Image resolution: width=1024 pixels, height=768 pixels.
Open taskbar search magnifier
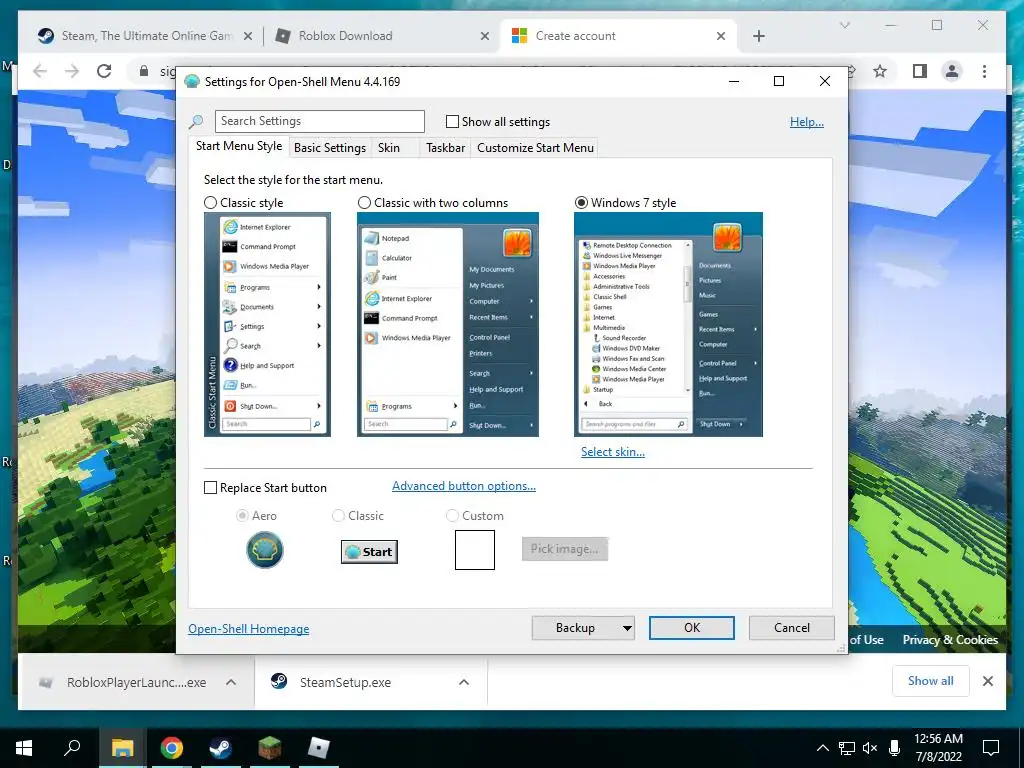tap(72, 747)
